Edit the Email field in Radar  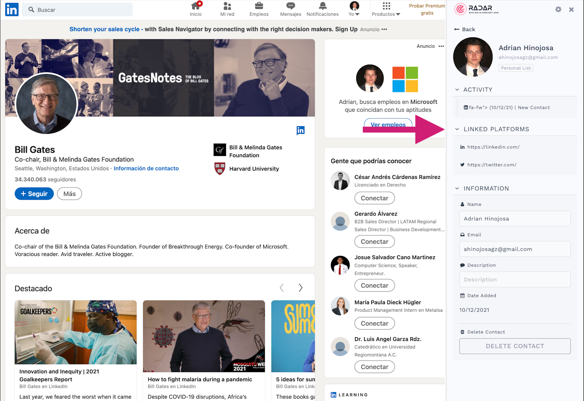pos(515,249)
